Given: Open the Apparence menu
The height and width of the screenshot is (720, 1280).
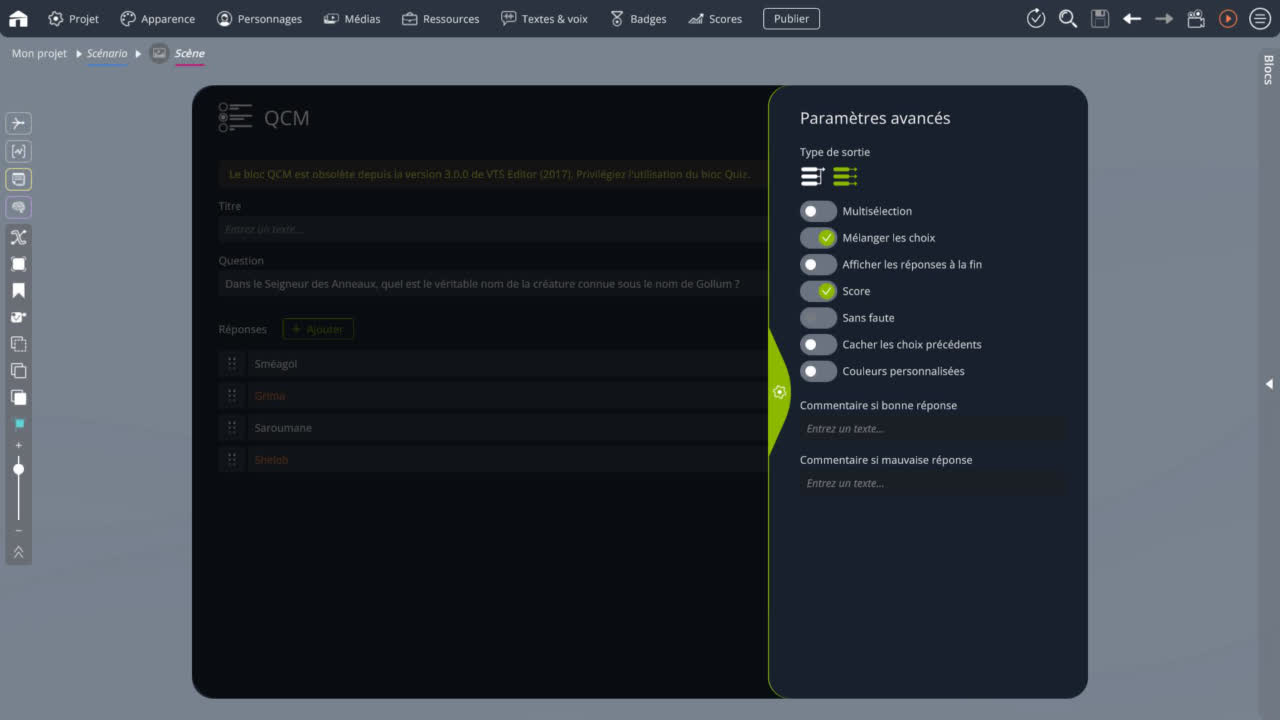Looking at the screenshot, I should click(x=157, y=18).
